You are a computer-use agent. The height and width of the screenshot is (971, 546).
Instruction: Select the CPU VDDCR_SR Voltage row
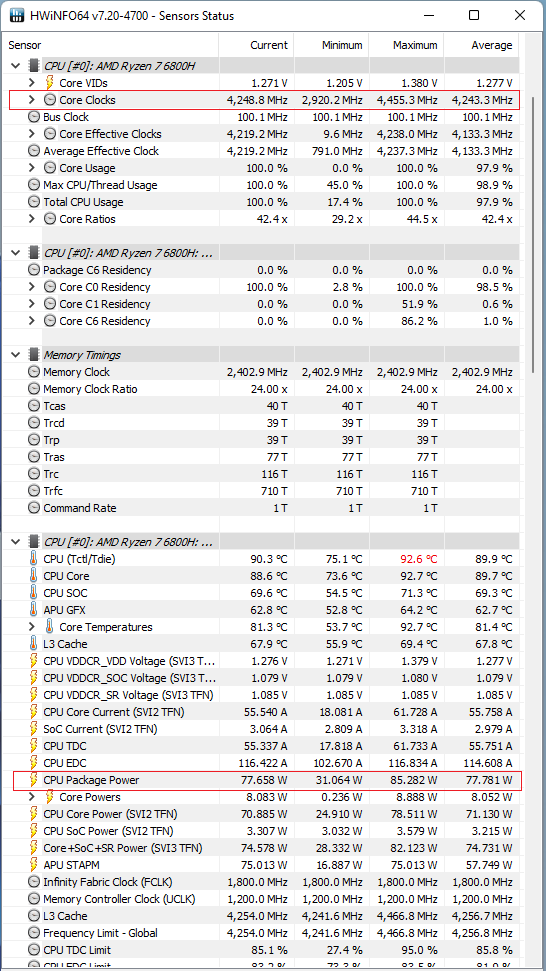pyautogui.click(x=262, y=695)
